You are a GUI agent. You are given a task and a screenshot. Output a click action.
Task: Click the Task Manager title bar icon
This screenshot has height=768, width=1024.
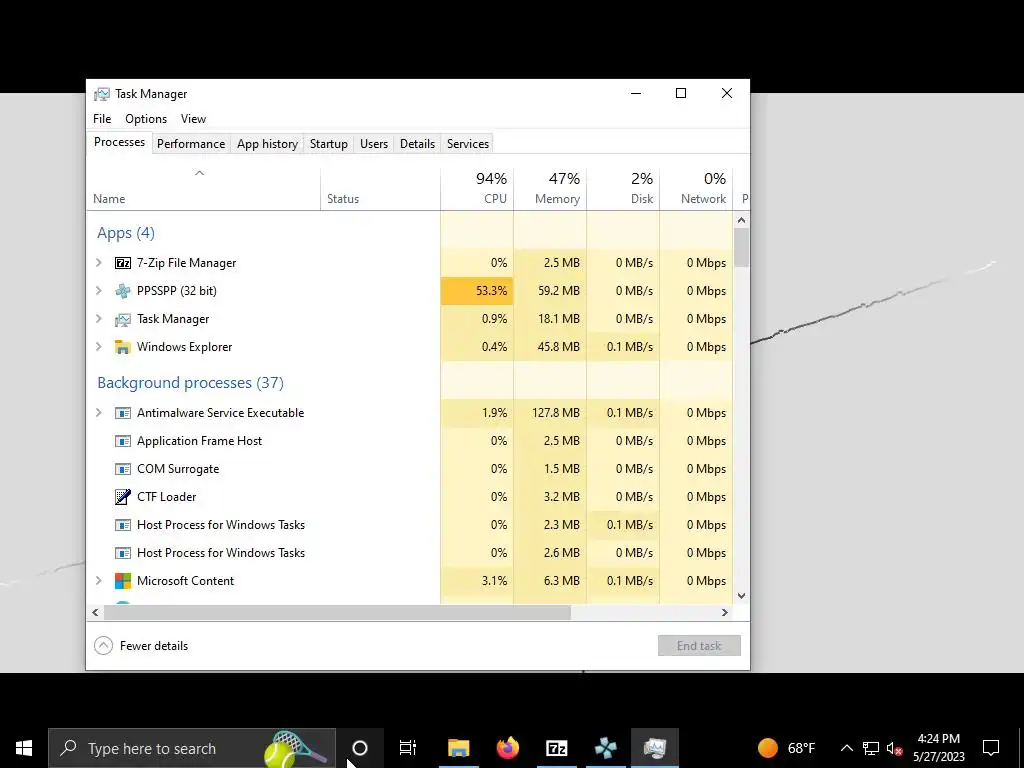[x=102, y=94]
